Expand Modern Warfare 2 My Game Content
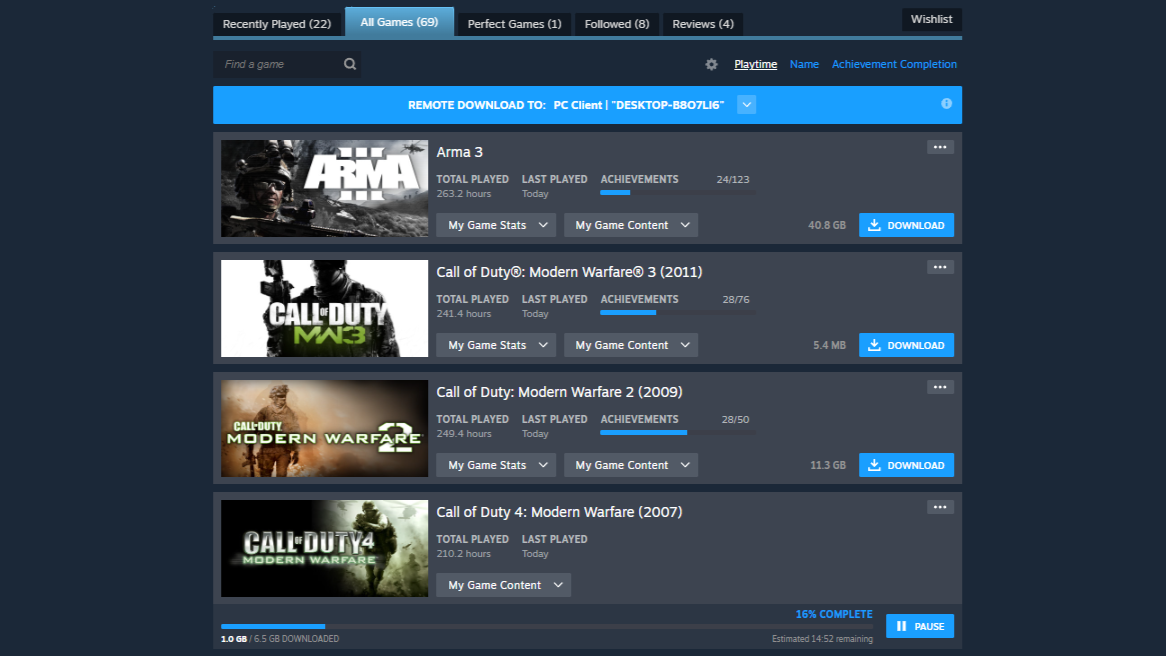This screenshot has width=1166, height=656. coord(631,465)
